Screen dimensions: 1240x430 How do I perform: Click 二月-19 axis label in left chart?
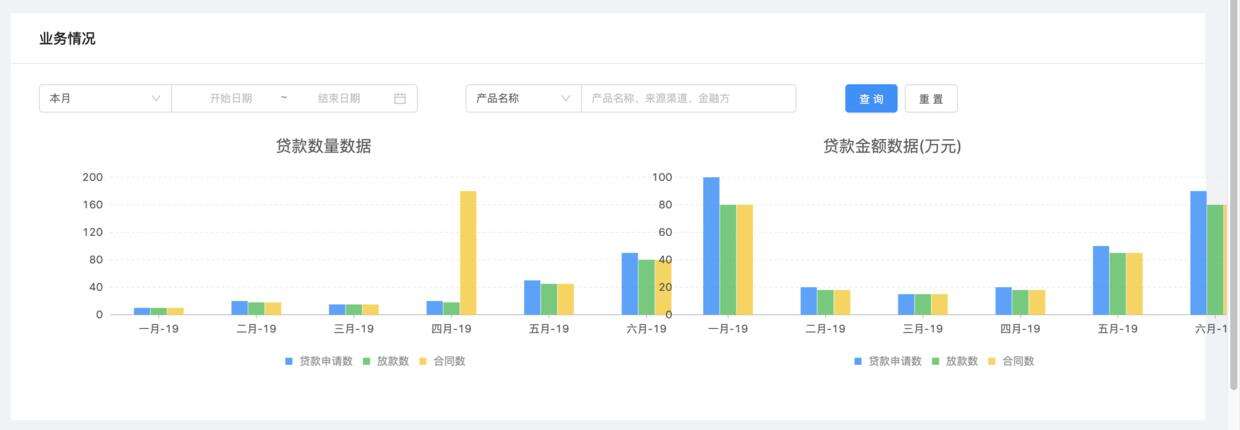(x=256, y=329)
